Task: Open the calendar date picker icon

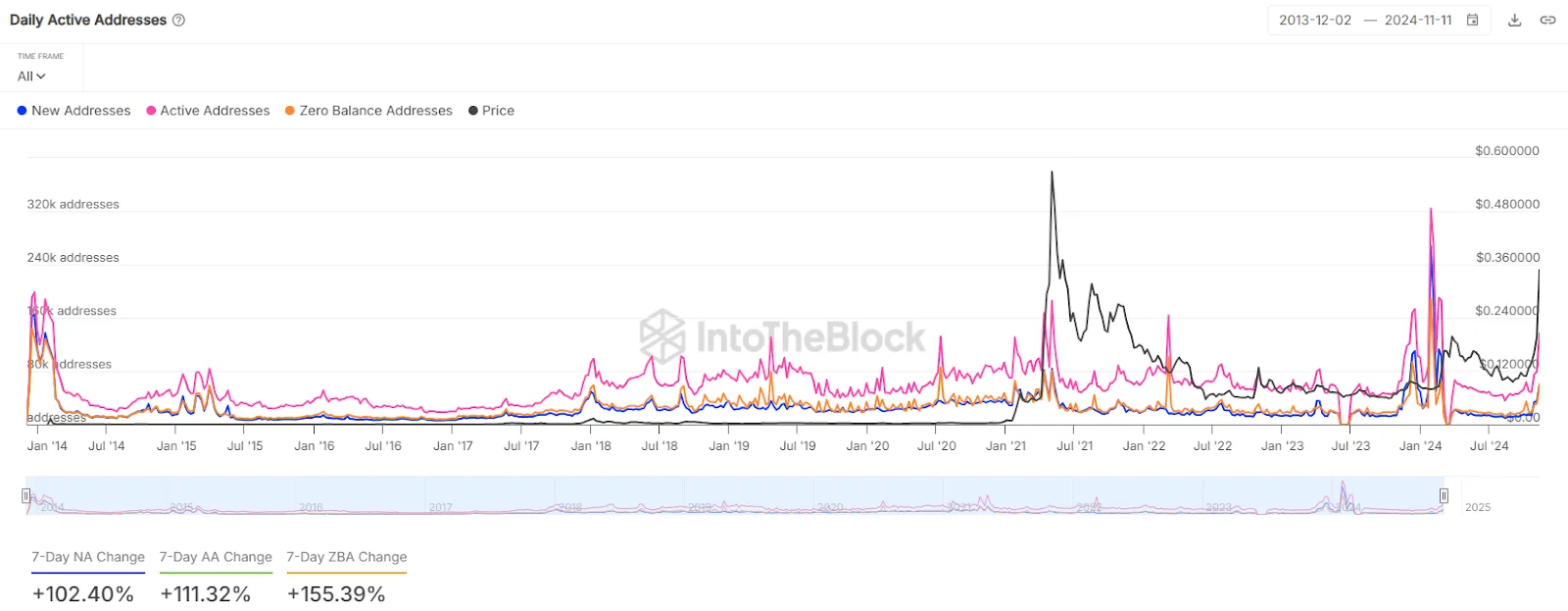Action: tap(1473, 20)
